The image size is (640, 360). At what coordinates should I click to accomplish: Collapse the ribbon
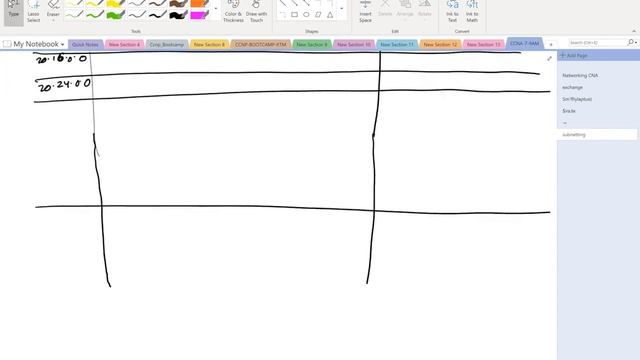(x=634, y=31)
